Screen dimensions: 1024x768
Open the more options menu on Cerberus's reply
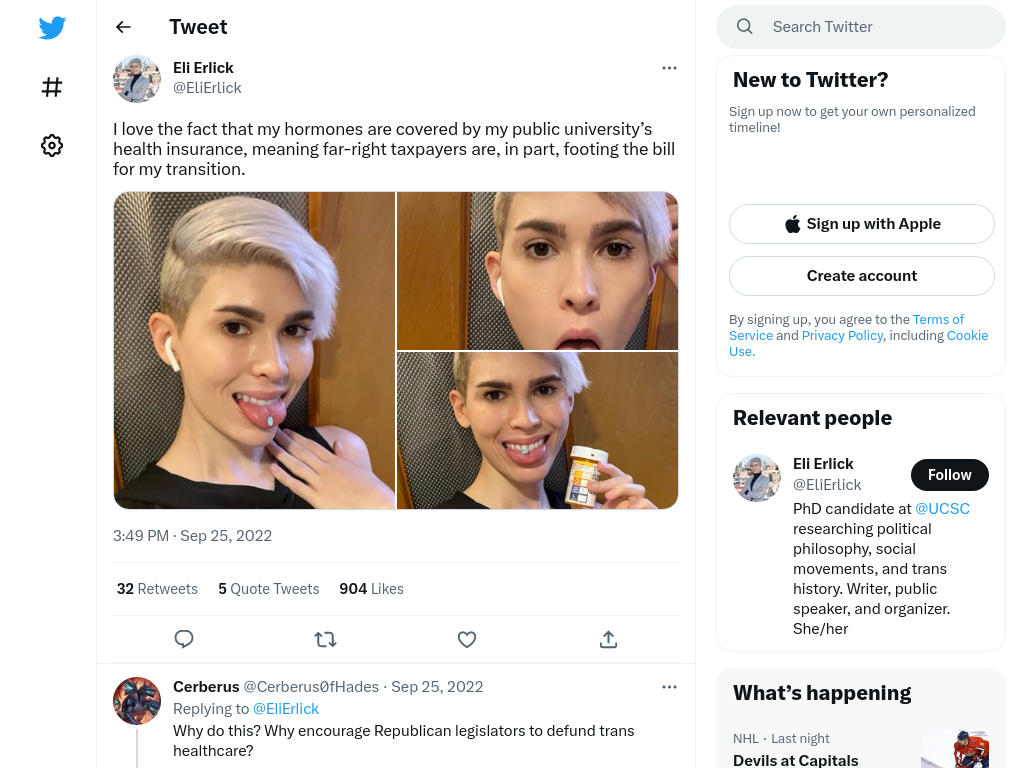click(669, 687)
